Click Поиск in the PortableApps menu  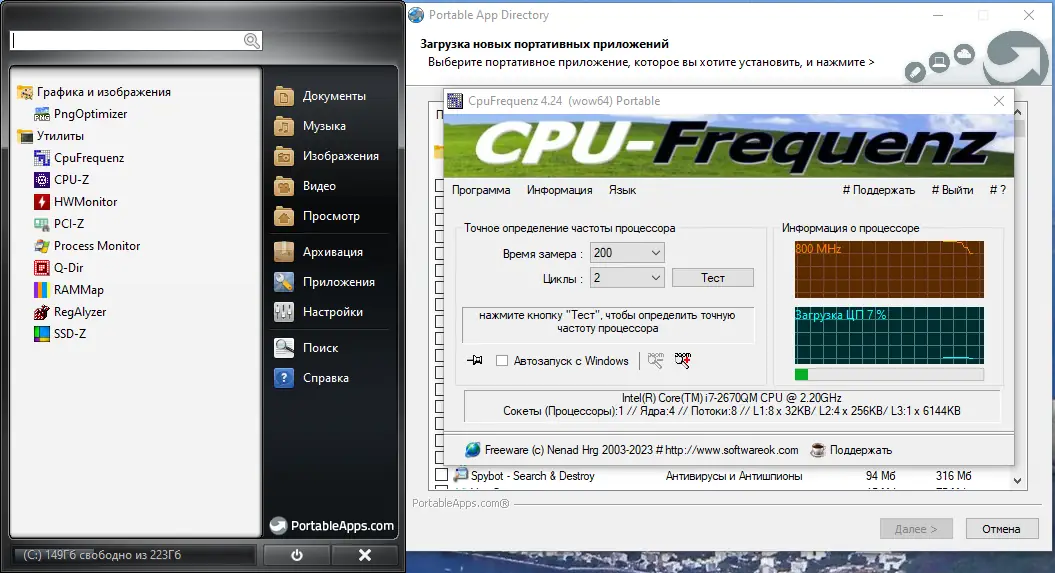pyautogui.click(x=306, y=348)
